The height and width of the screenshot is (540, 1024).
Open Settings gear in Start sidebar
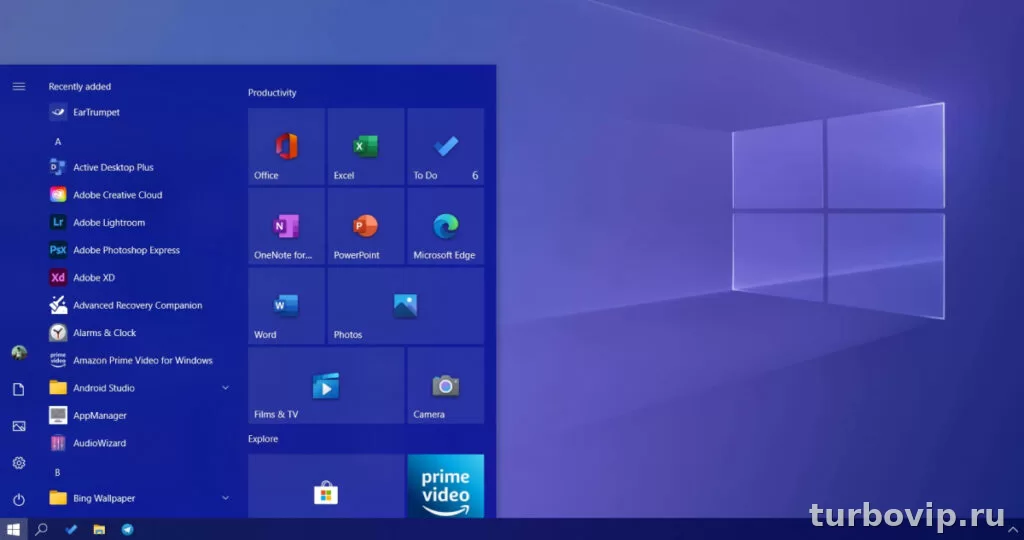pyautogui.click(x=19, y=463)
